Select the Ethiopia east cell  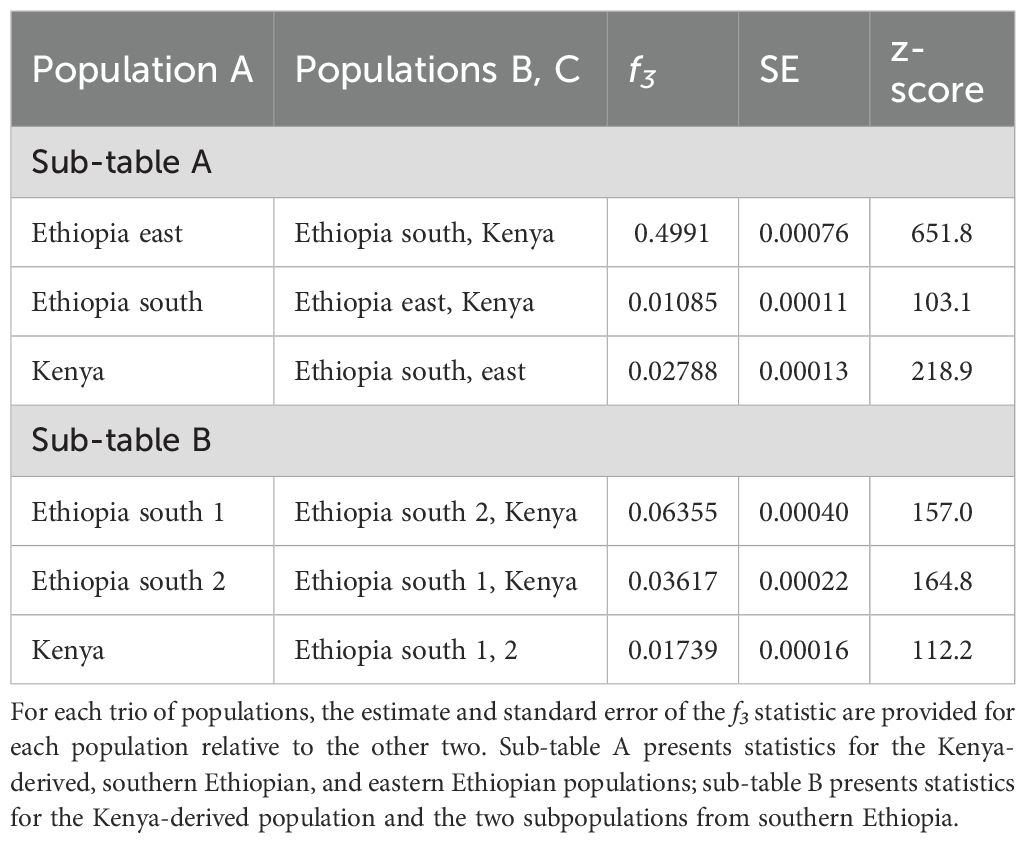(107, 234)
